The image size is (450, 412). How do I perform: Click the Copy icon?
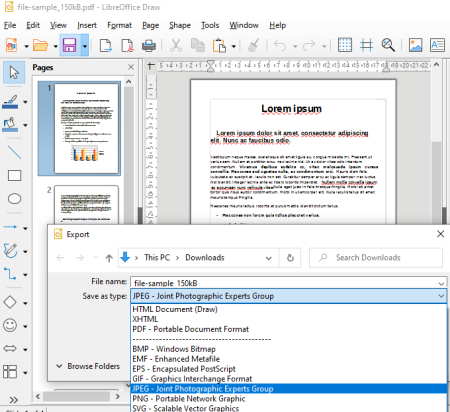tap(198, 45)
